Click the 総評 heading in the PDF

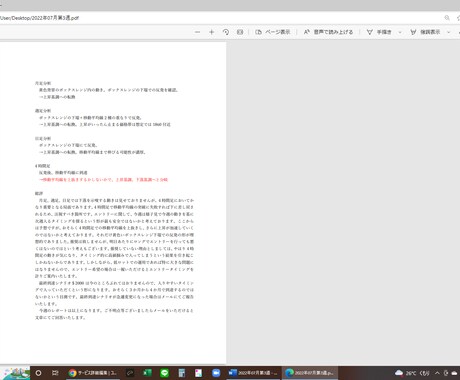[39, 193]
